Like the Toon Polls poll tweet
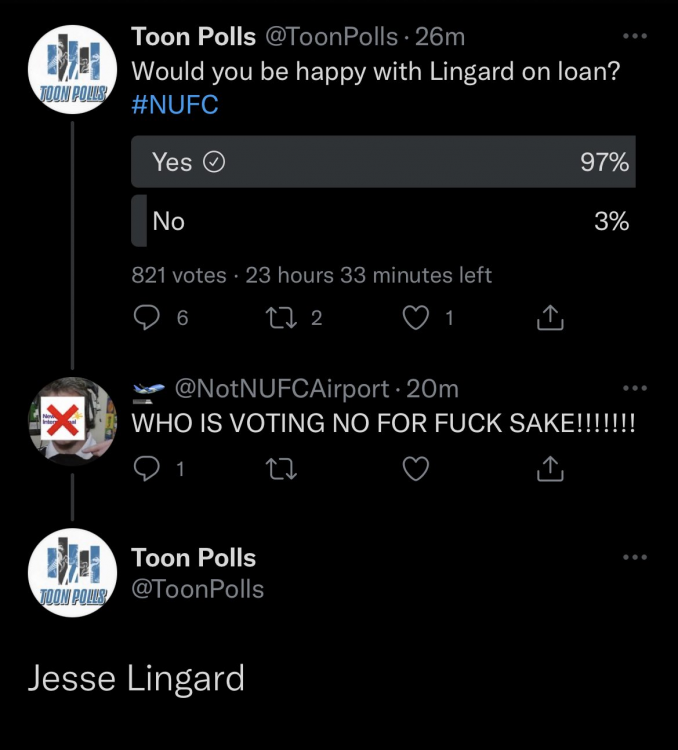Screen dimensions: 678x750 (415, 318)
